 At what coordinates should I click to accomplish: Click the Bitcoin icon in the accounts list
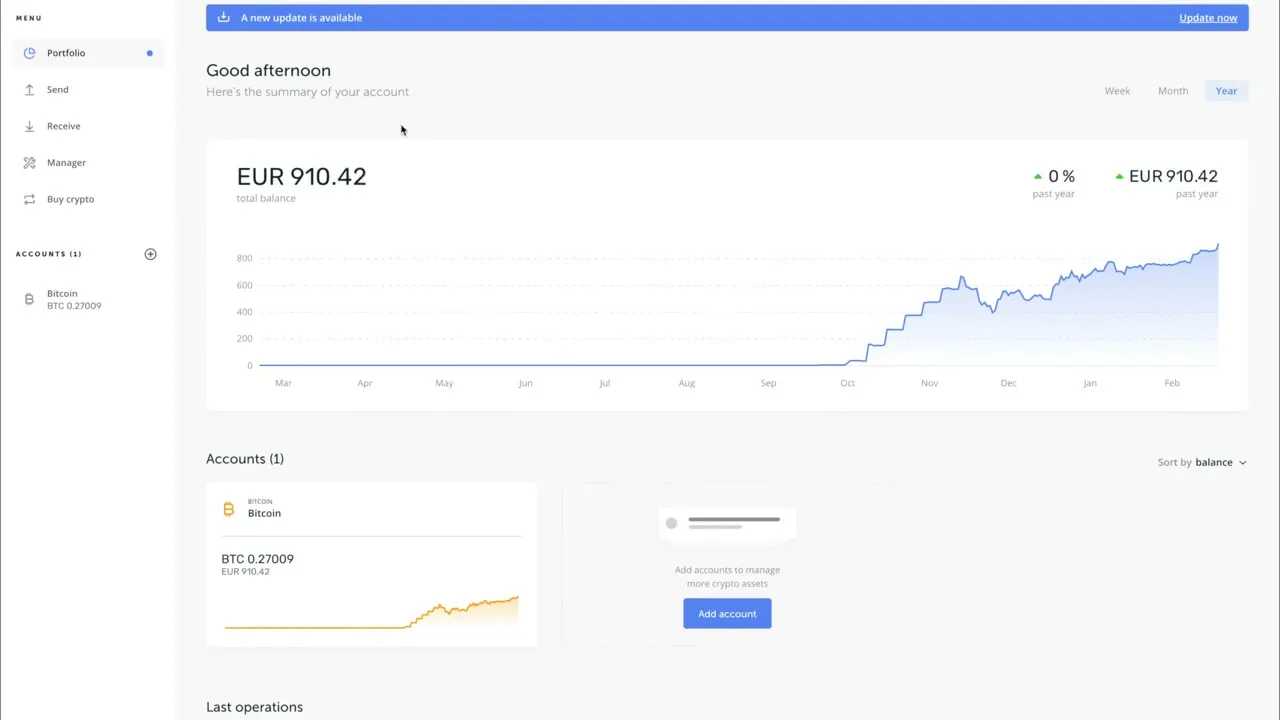[29, 299]
